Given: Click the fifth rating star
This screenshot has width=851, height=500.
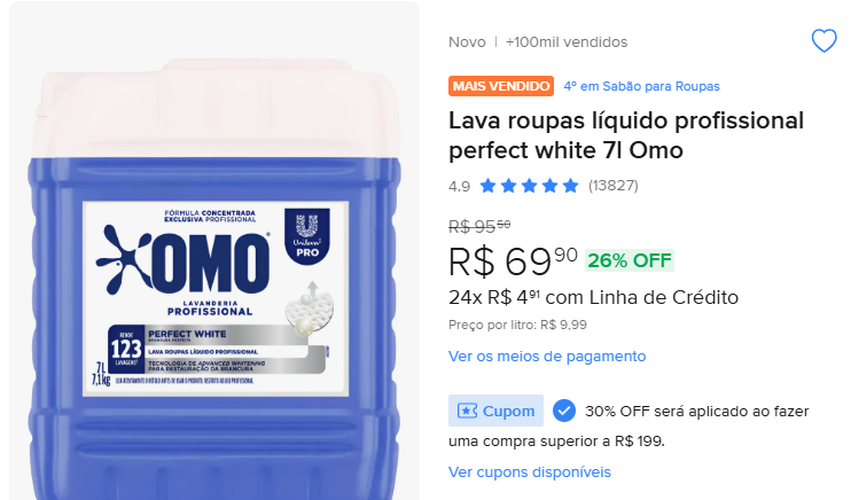Looking at the screenshot, I should point(570,186).
